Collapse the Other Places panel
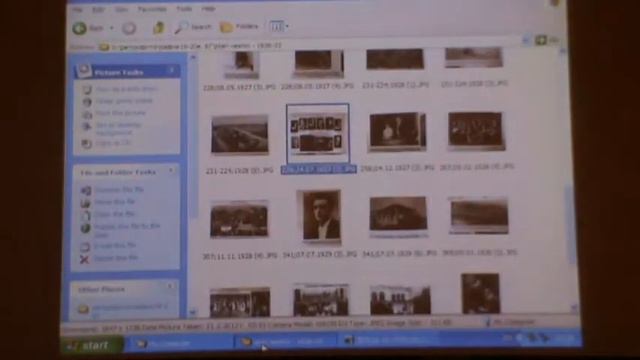 170,287
